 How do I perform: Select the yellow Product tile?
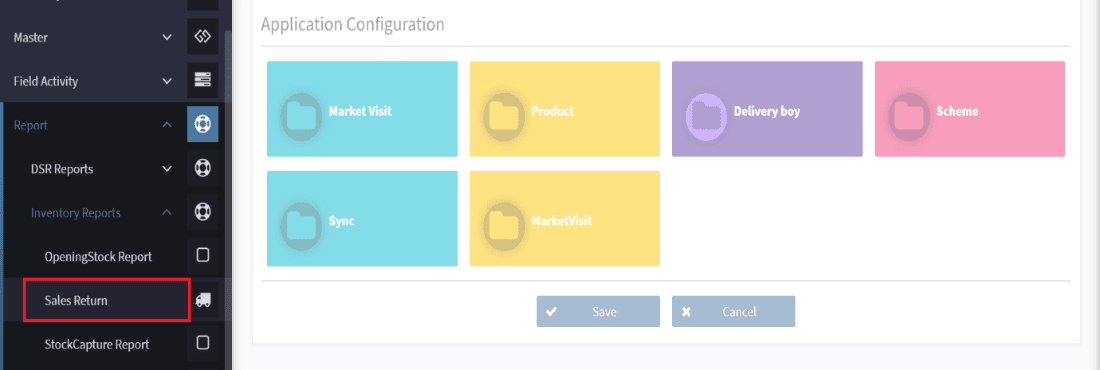(x=565, y=109)
